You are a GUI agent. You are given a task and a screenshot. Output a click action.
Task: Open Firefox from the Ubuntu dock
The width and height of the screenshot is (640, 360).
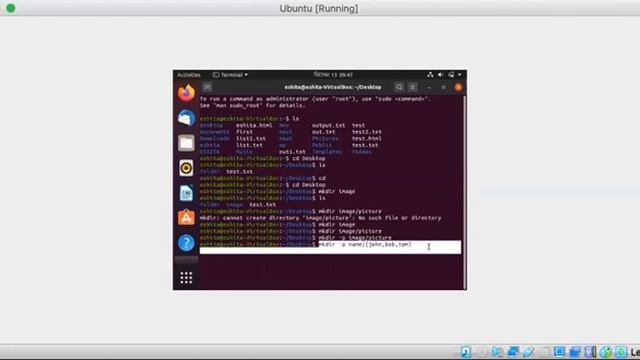[x=186, y=93]
